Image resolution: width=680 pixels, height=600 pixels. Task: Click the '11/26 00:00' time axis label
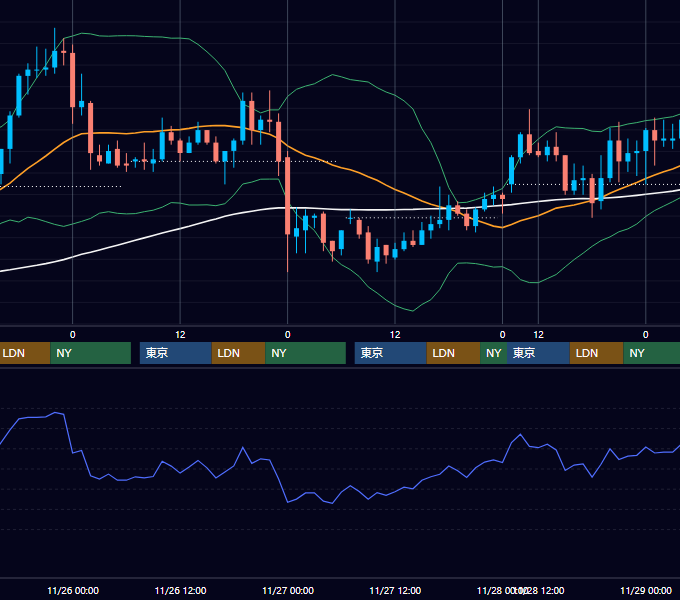73,590
